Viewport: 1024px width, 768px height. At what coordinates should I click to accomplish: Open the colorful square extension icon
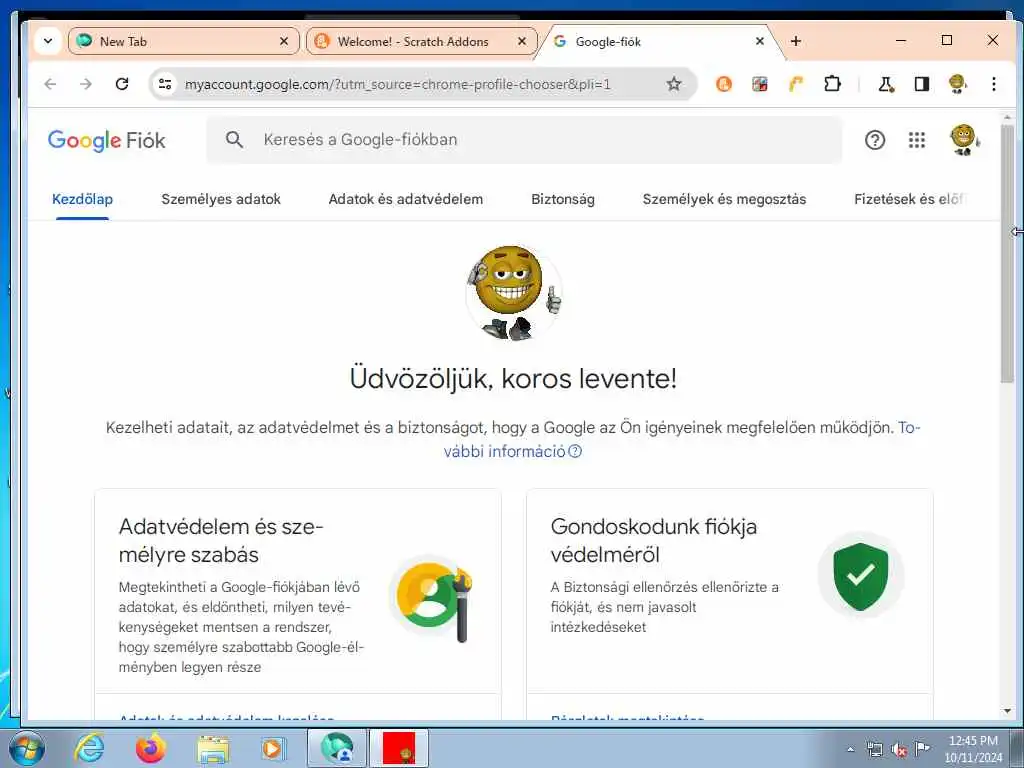[x=760, y=84]
